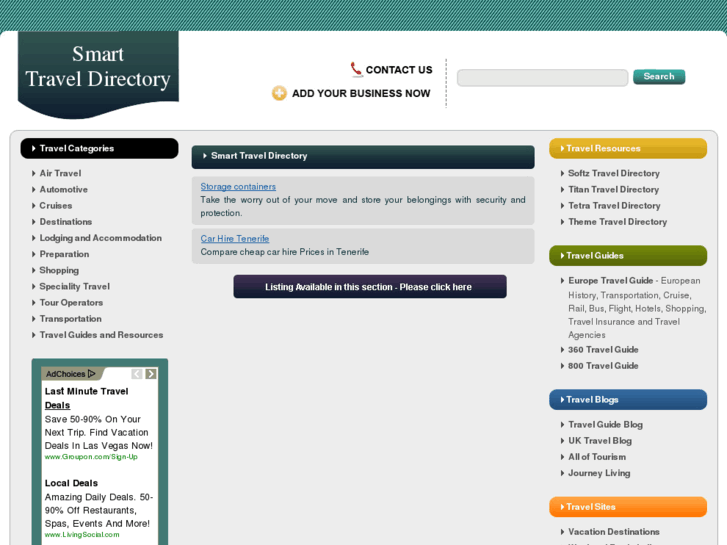This screenshot has width=727, height=545.
Task: Open Journey Living link
Action: point(599,474)
